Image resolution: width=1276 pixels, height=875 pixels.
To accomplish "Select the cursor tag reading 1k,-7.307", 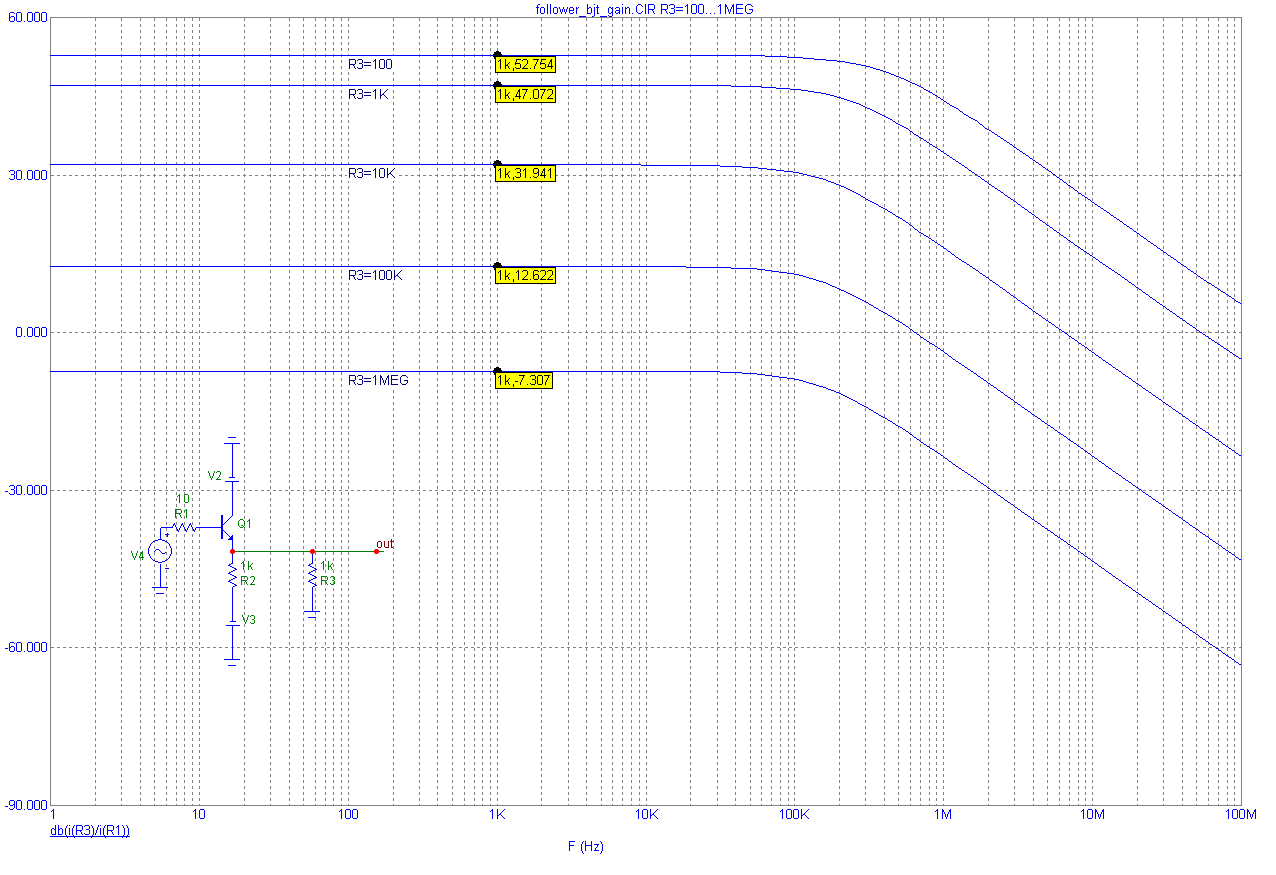I will coord(523,381).
